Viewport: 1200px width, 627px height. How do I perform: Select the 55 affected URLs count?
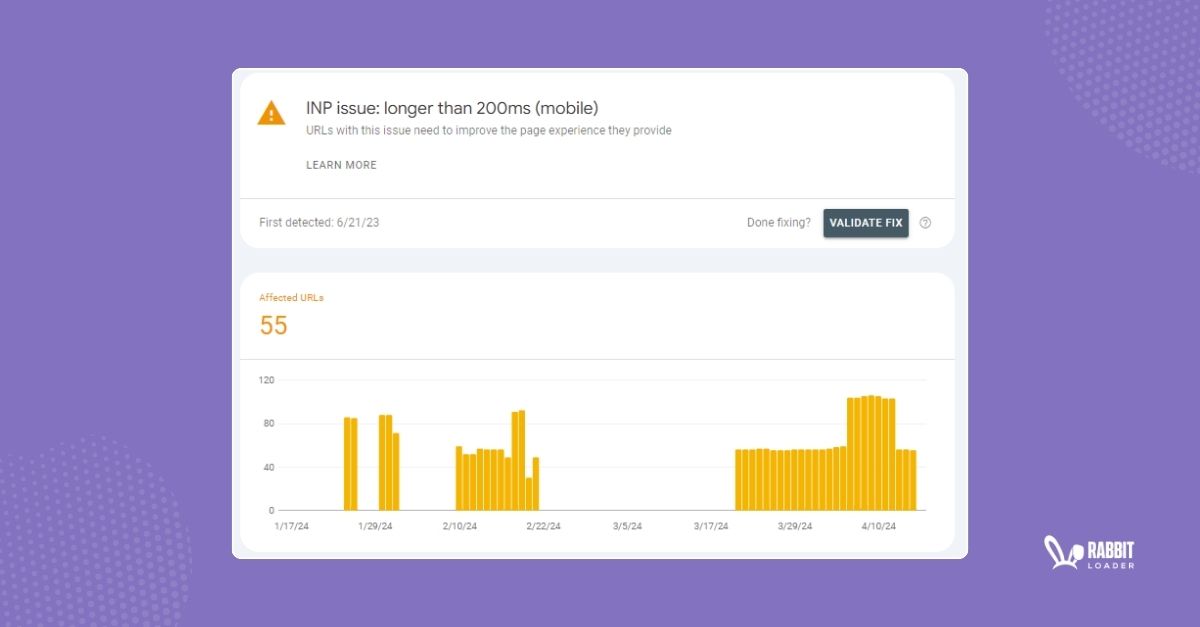[274, 325]
